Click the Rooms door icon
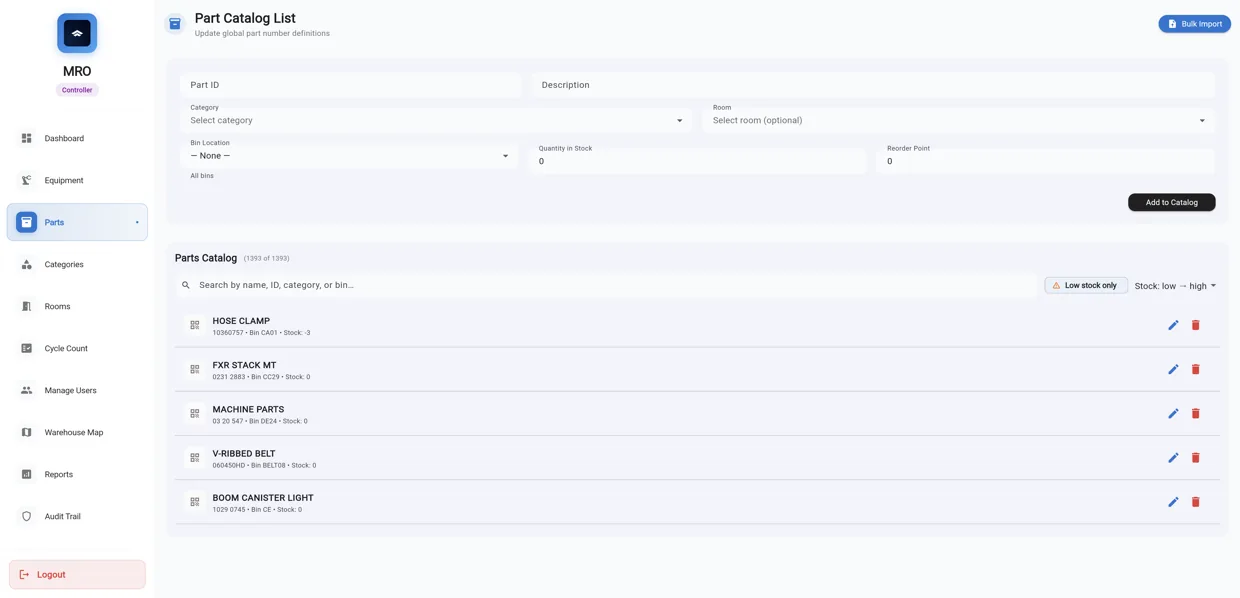This screenshot has height=598, width=1240. pos(27,306)
